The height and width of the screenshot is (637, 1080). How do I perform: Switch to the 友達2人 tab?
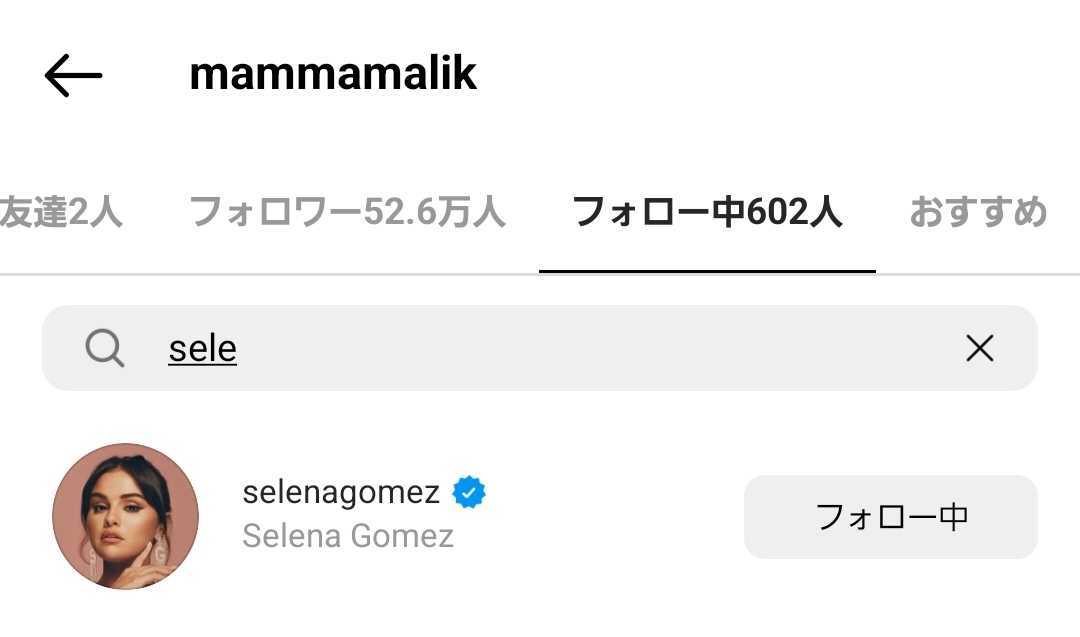pyautogui.click(x=60, y=212)
